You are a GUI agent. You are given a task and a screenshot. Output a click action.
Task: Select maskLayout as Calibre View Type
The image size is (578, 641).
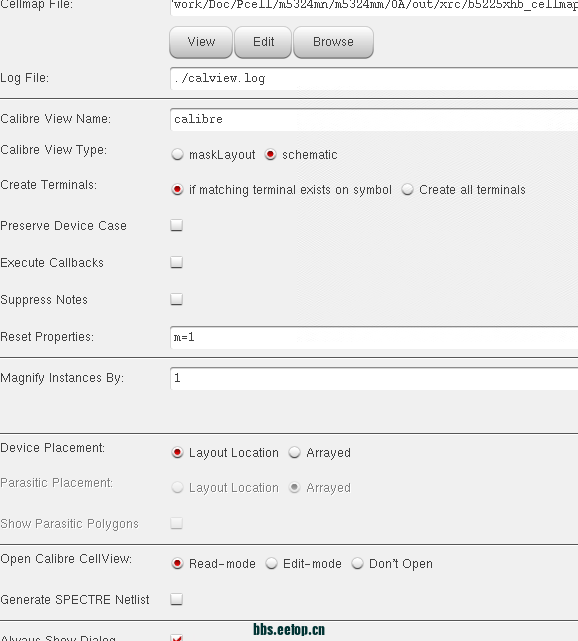[177, 155]
